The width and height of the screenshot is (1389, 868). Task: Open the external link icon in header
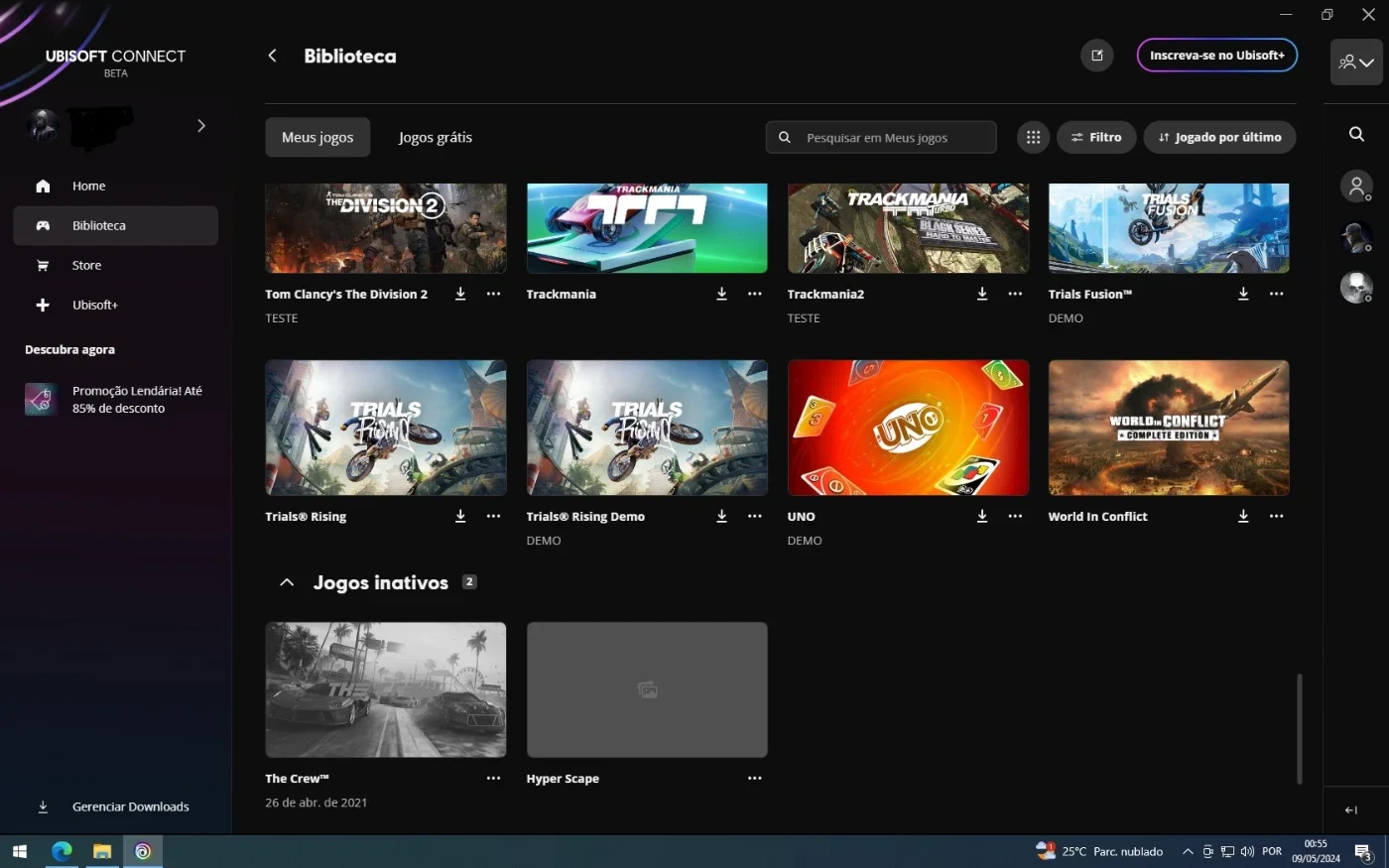coord(1096,56)
